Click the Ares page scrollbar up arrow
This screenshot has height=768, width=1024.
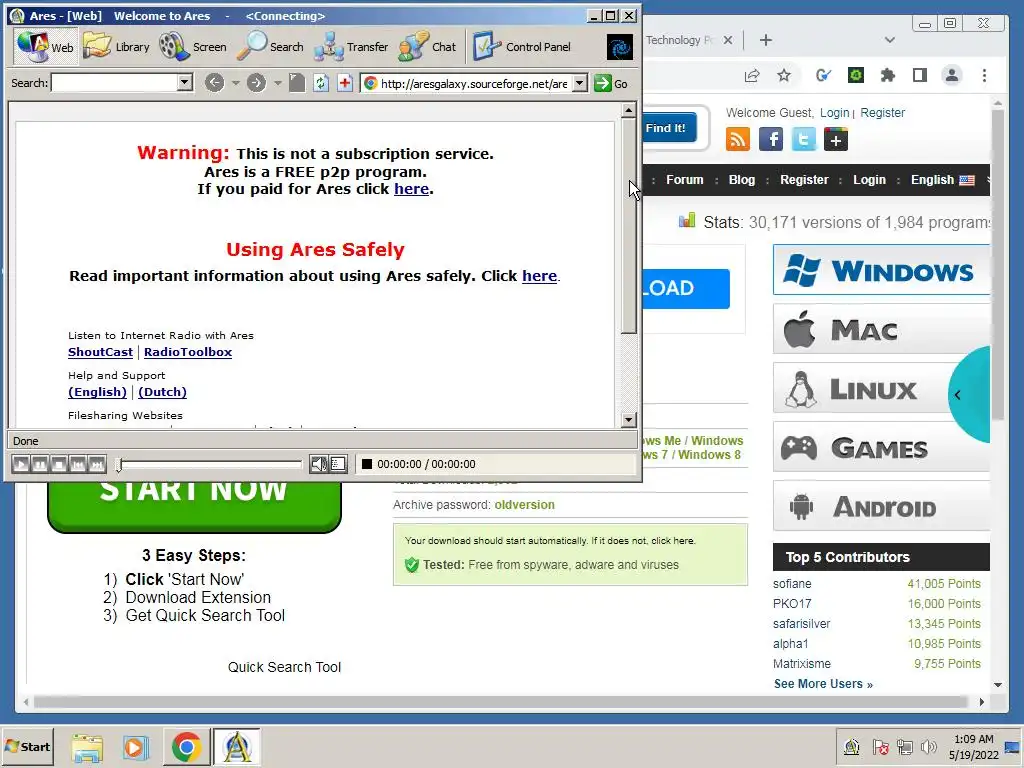click(628, 110)
